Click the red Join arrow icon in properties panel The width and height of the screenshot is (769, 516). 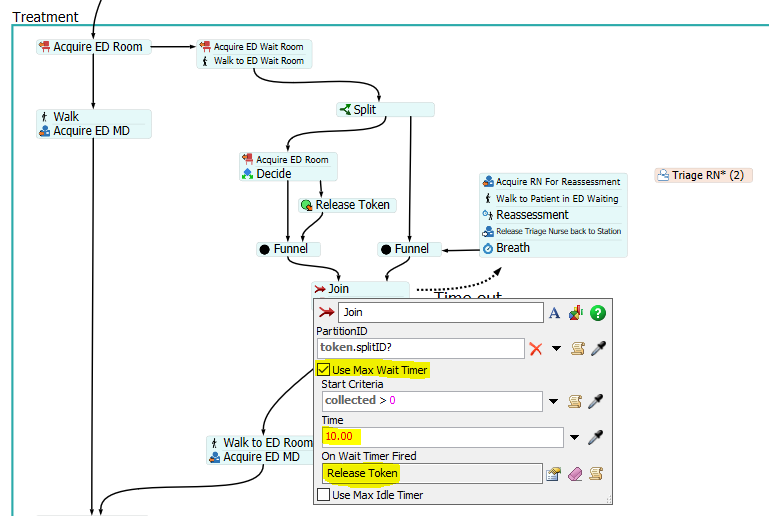click(x=327, y=312)
